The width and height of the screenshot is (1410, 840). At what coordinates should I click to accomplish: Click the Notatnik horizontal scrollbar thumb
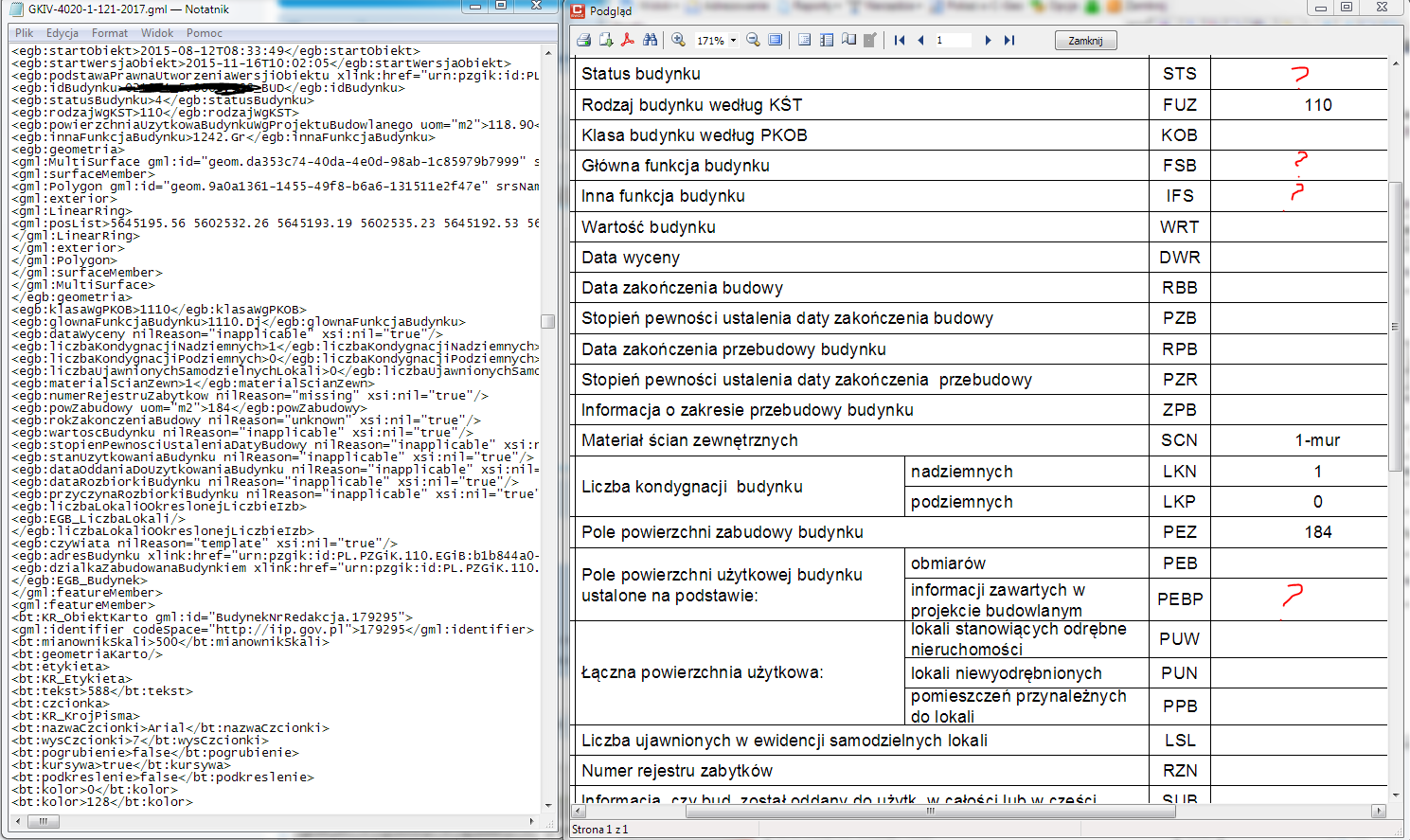(x=42, y=821)
